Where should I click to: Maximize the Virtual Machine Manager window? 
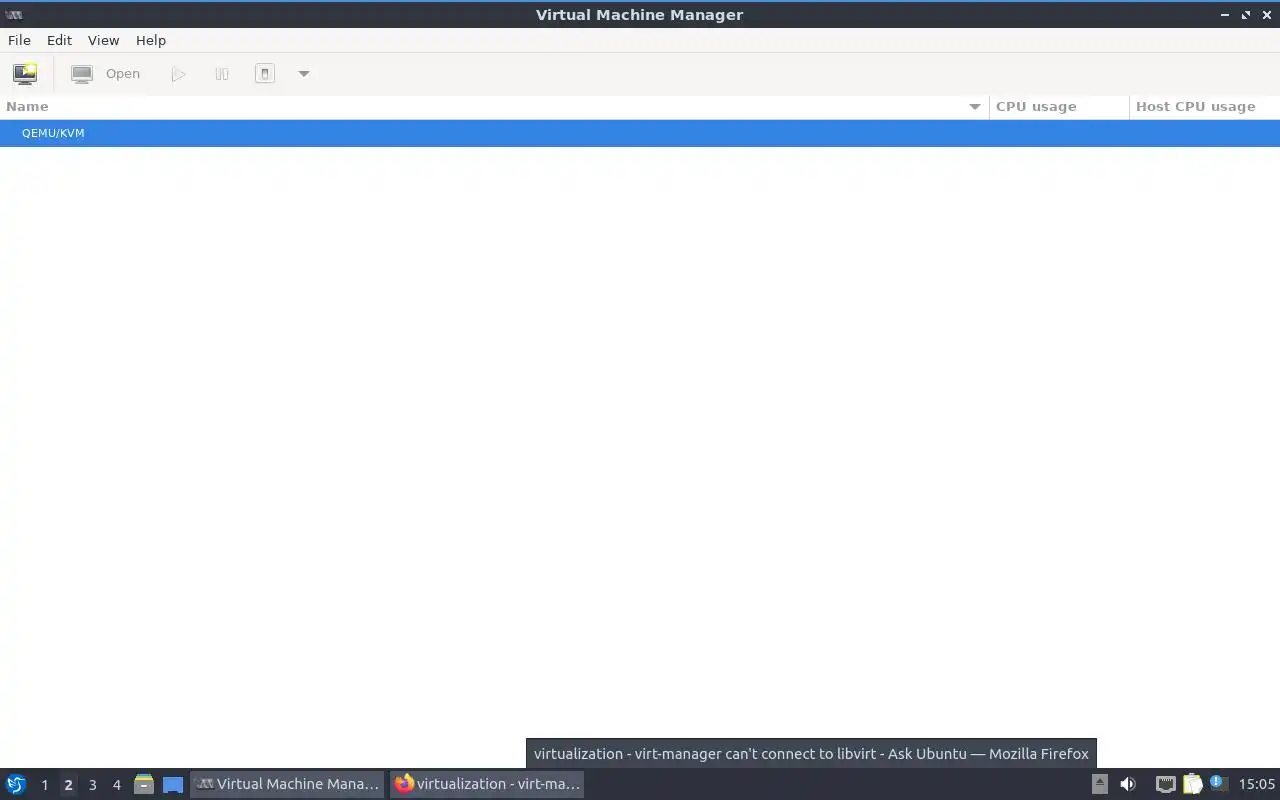click(1246, 15)
